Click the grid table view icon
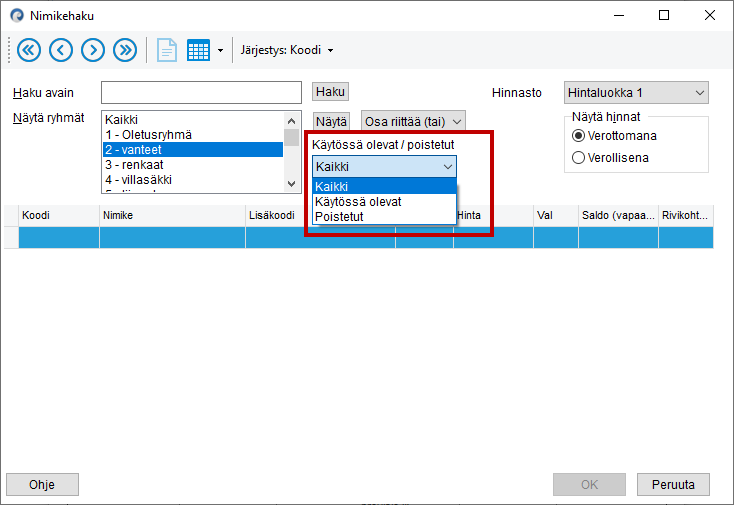 (x=198, y=50)
